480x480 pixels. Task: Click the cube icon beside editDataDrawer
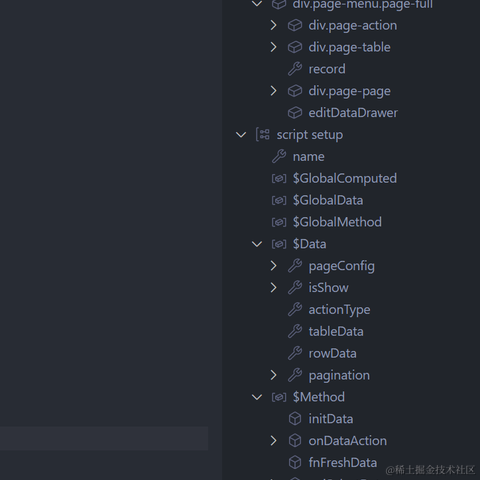295,113
